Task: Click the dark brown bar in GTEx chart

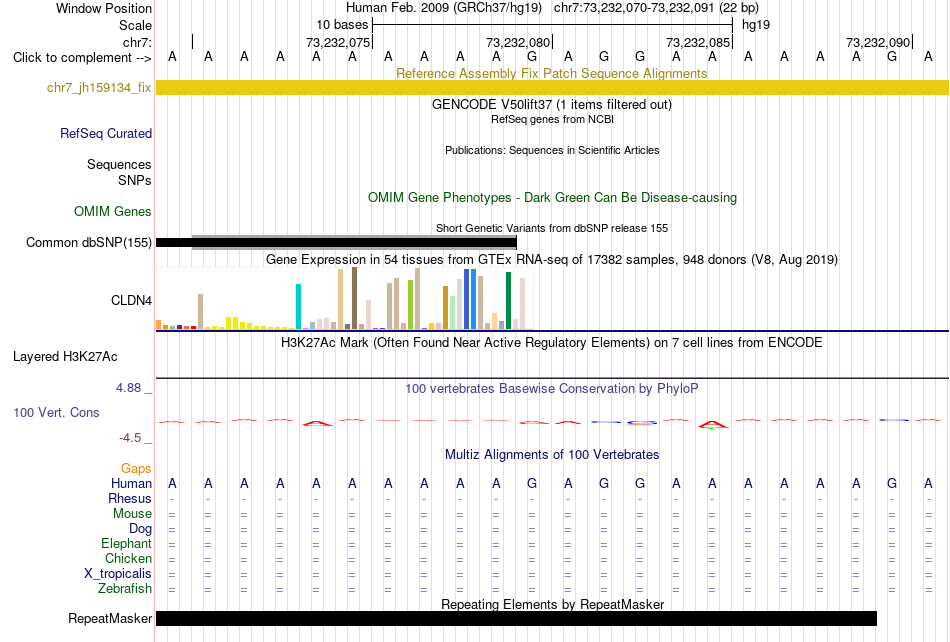Action: tap(354, 299)
